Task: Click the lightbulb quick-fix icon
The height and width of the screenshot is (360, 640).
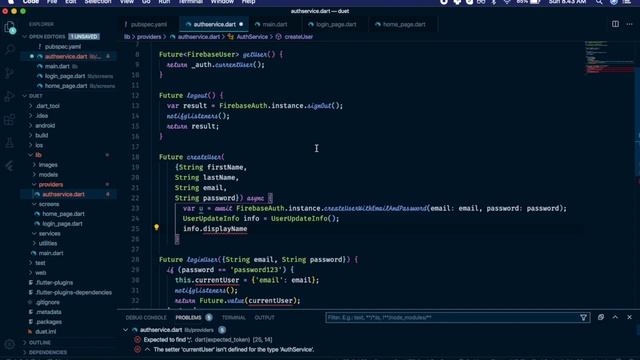Action: click(156, 227)
